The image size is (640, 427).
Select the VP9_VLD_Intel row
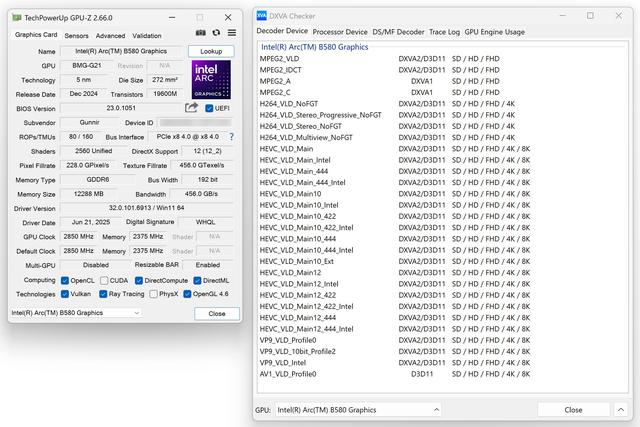[x=442, y=363]
